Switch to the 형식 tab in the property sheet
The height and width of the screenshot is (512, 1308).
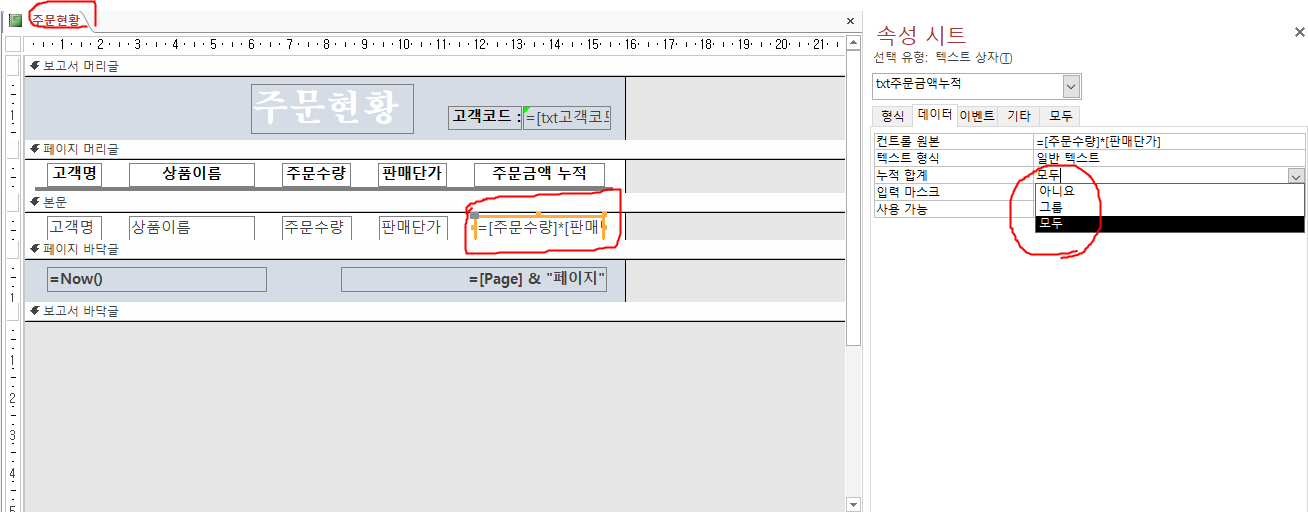pos(892,116)
